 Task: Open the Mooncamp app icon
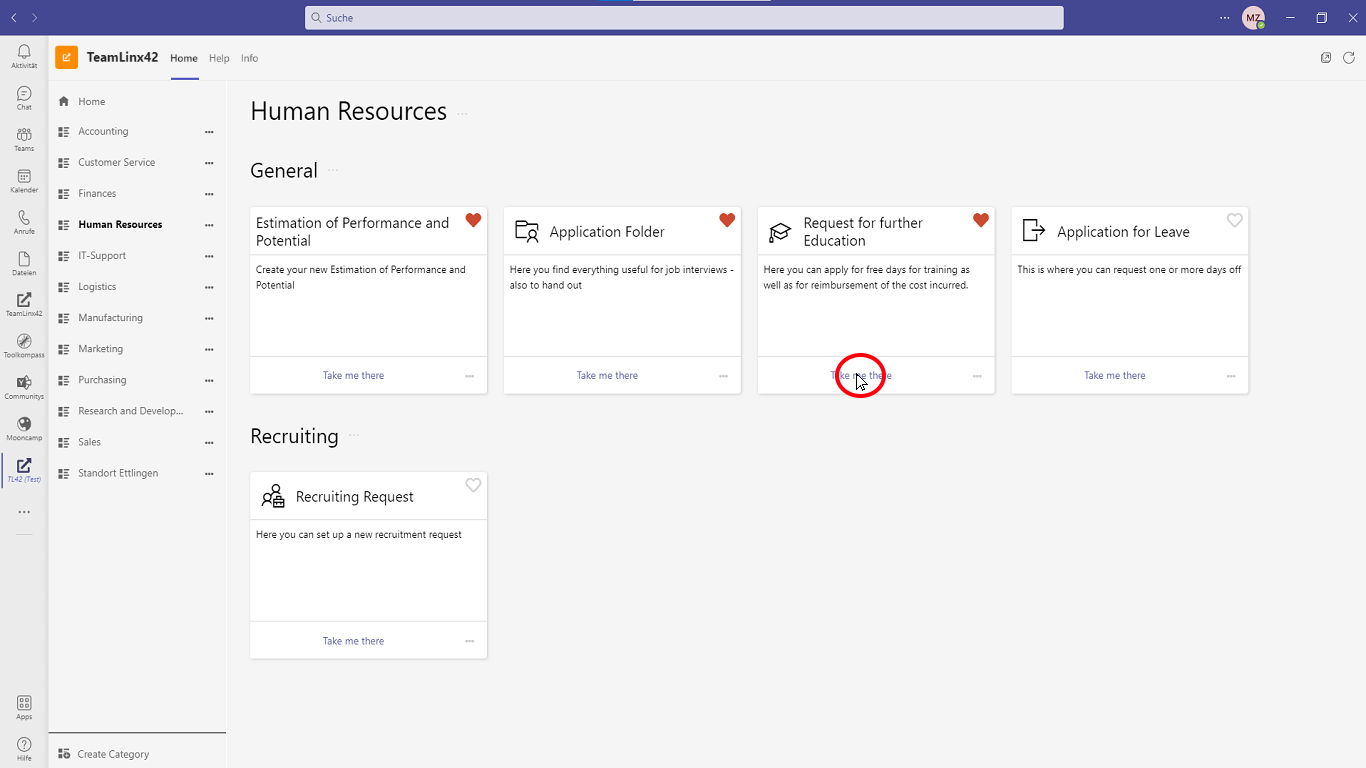(x=24, y=428)
